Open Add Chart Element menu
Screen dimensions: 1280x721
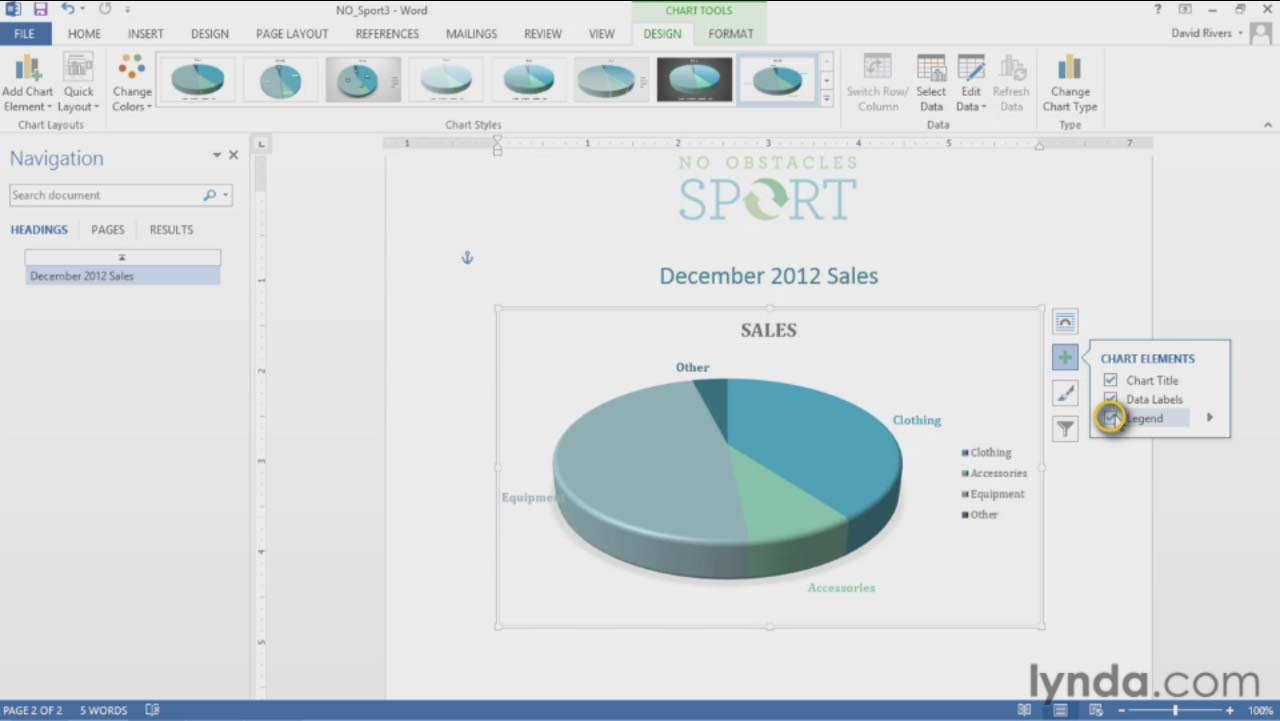tap(27, 84)
